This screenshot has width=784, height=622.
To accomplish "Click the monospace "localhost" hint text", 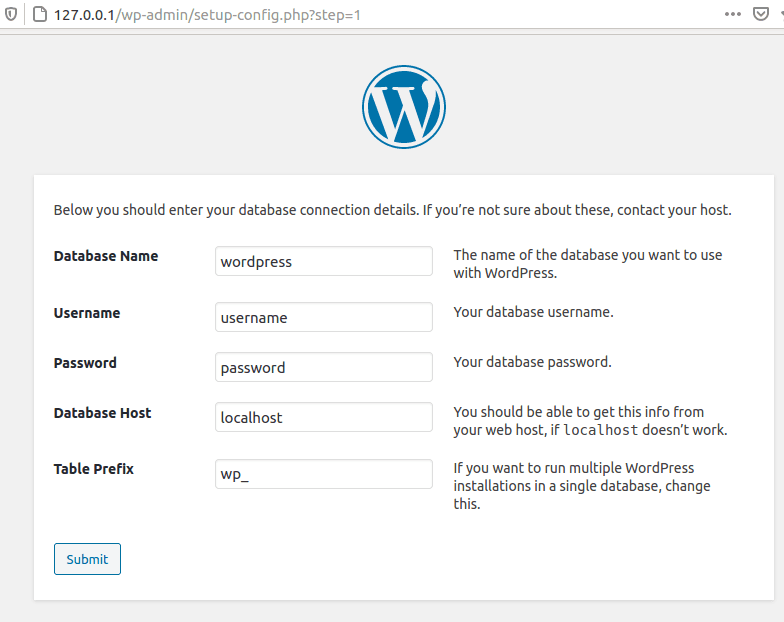I will click(601, 431).
